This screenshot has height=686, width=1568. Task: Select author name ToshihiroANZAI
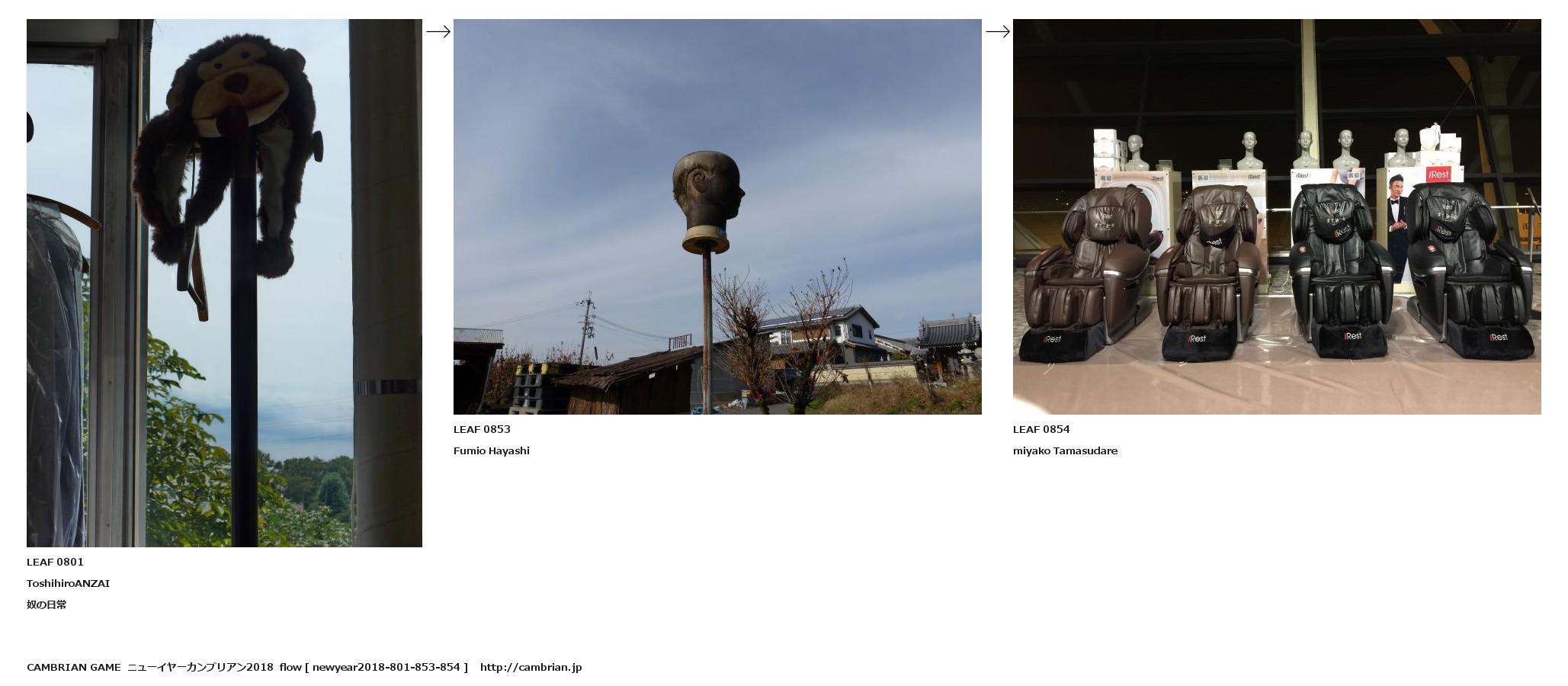pos(68,583)
